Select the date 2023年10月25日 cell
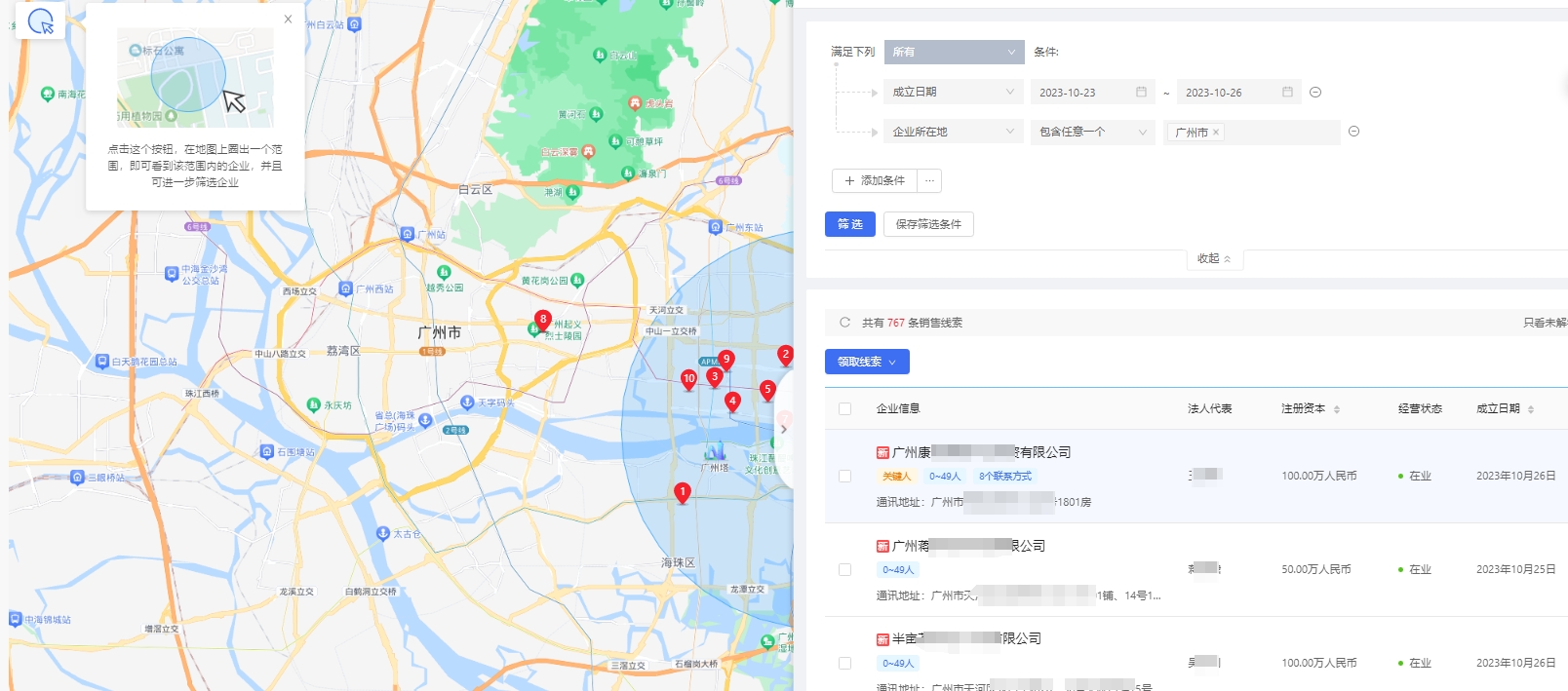The image size is (1568, 691). coord(1515,570)
